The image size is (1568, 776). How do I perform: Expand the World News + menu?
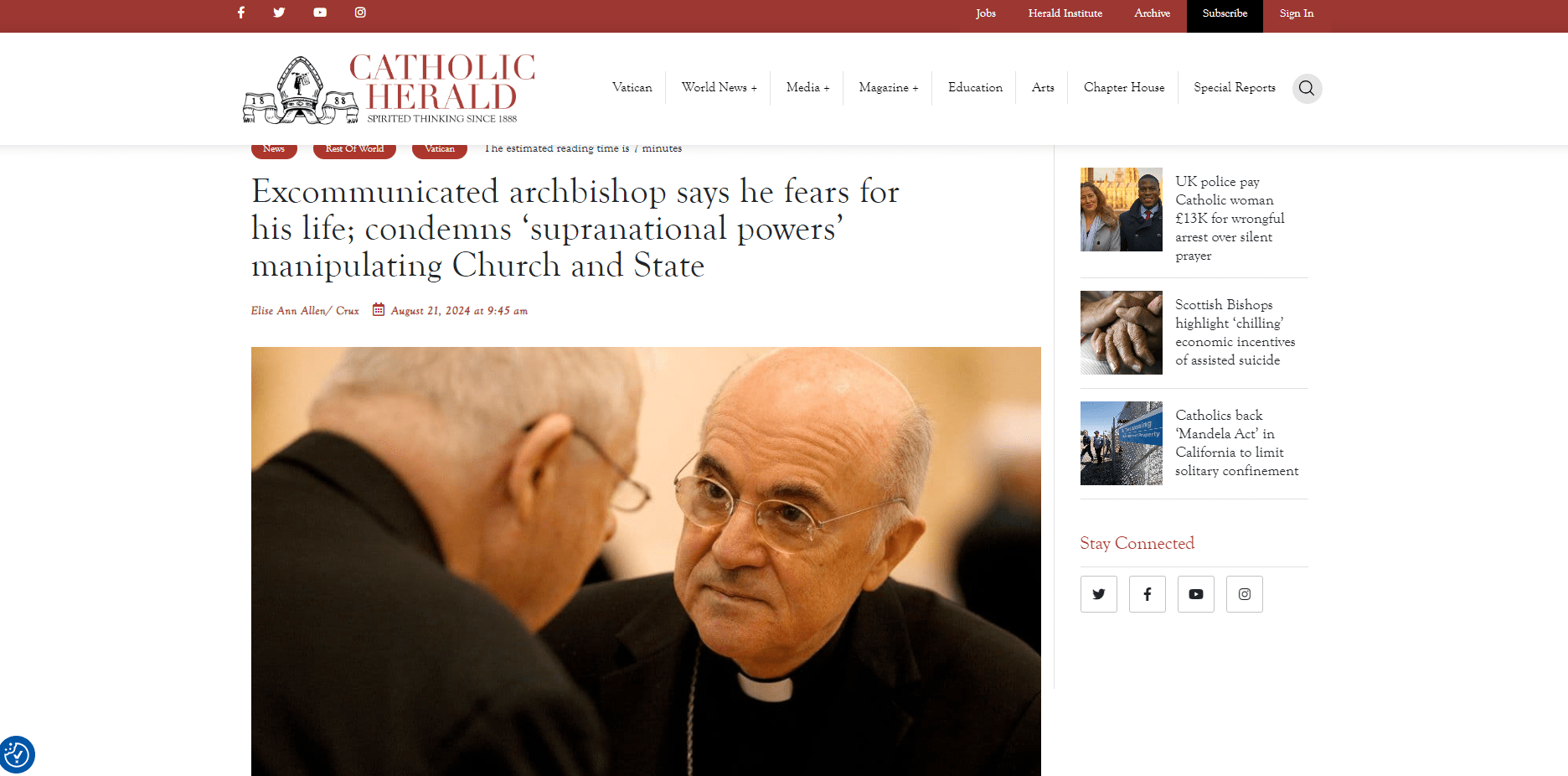(719, 87)
